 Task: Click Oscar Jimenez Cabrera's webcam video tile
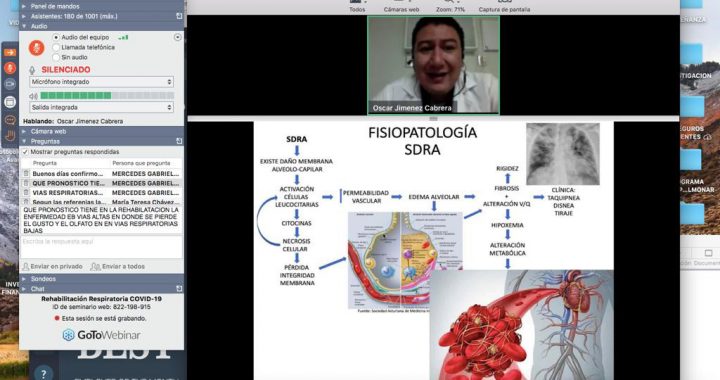433,65
